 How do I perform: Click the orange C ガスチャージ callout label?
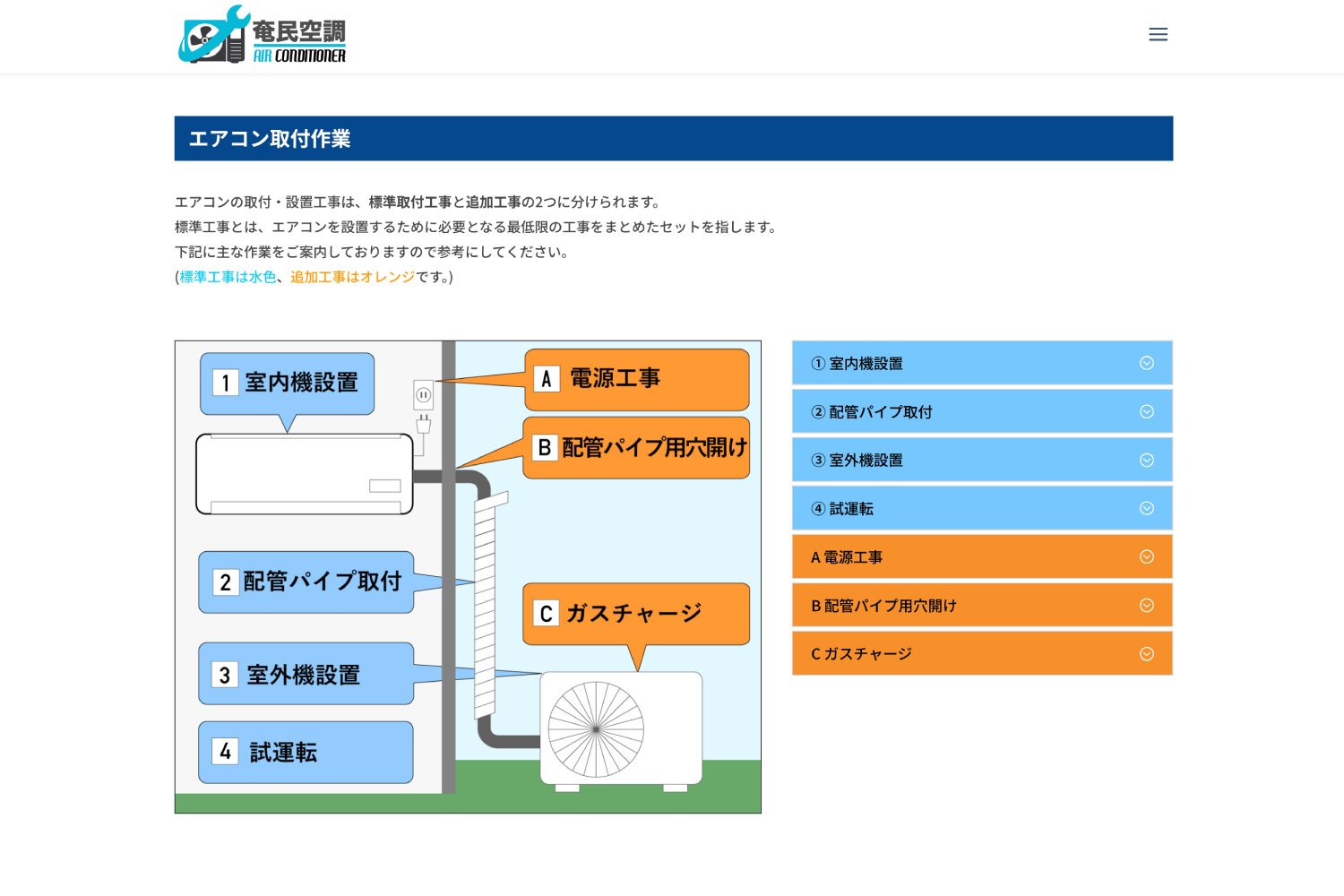pyautogui.click(x=636, y=614)
